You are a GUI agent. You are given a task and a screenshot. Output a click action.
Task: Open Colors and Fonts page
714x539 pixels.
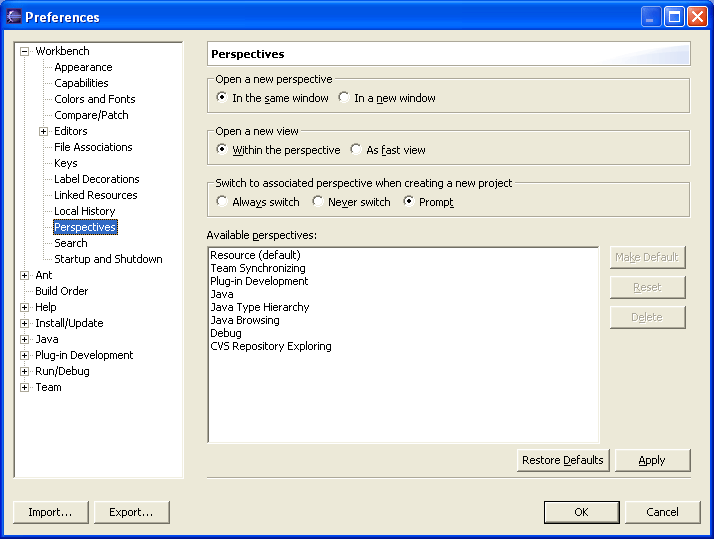95,99
